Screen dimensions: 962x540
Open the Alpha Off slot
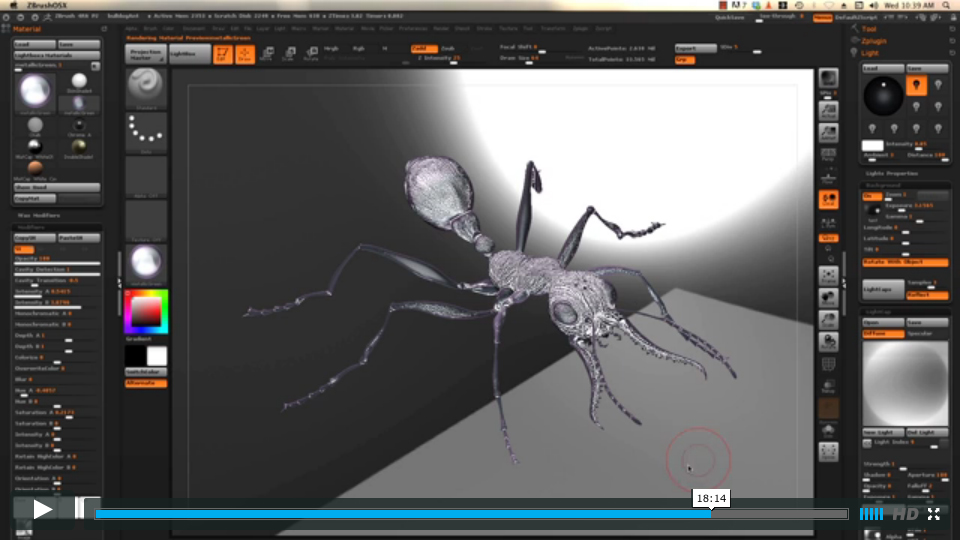coord(145,177)
